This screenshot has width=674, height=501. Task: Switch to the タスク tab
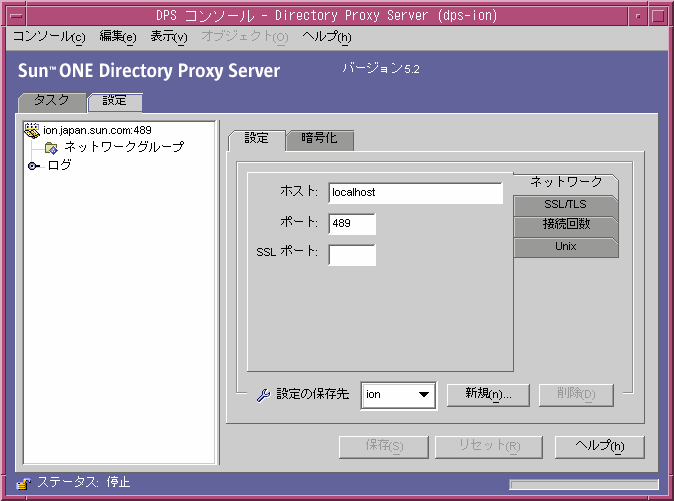click(x=52, y=102)
